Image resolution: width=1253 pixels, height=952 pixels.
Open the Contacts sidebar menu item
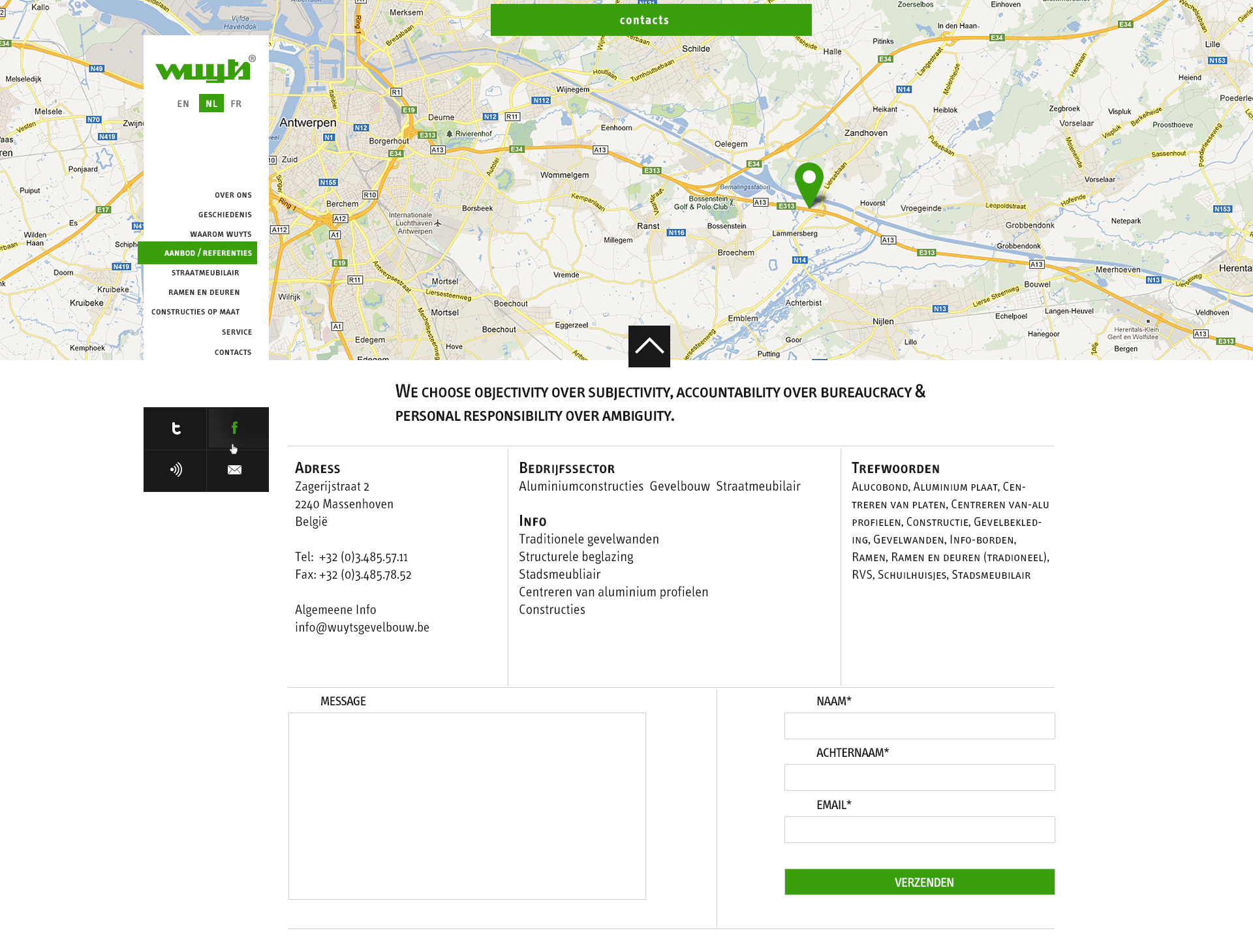point(233,352)
